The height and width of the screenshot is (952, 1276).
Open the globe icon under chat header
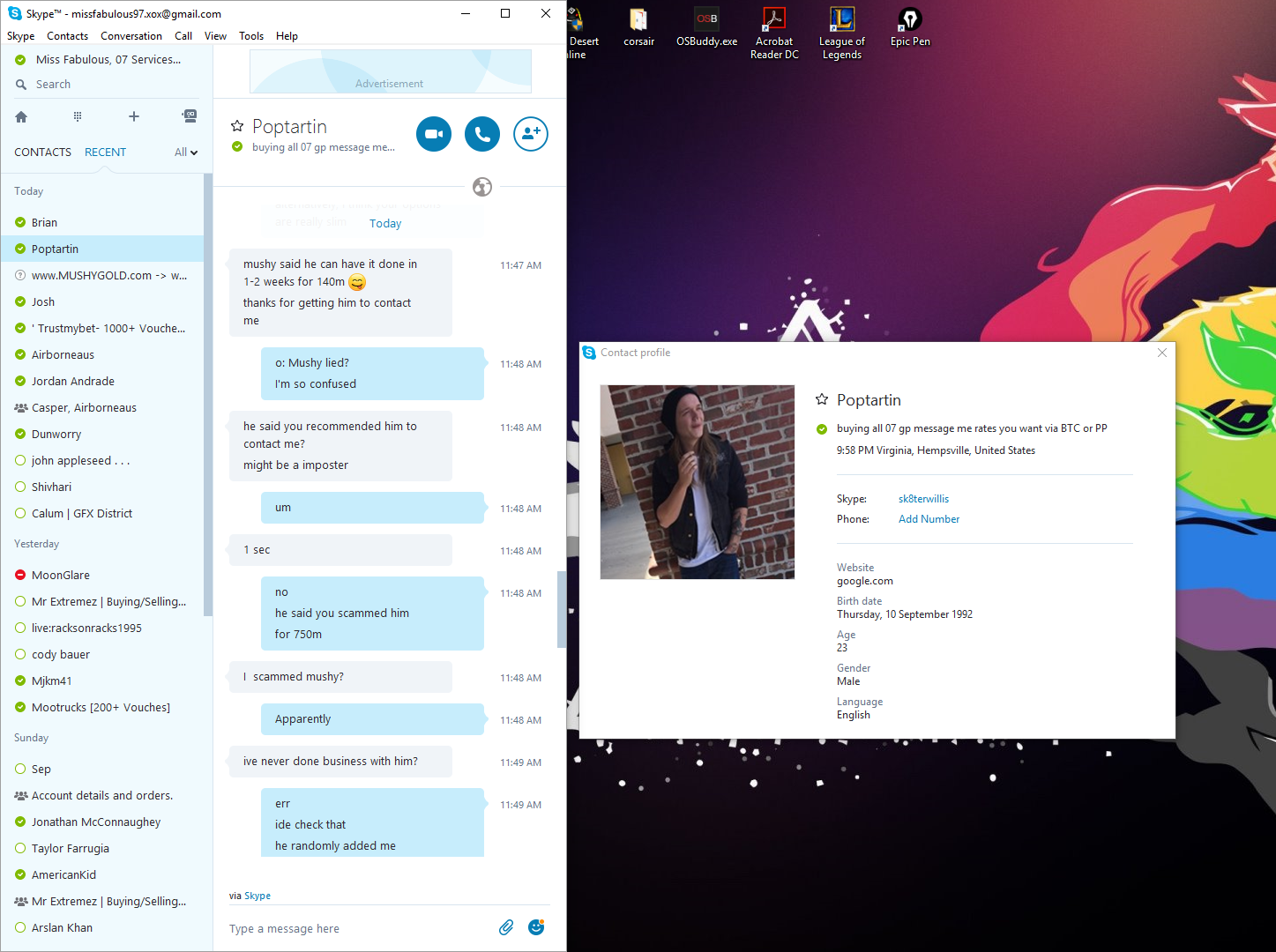point(482,187)
